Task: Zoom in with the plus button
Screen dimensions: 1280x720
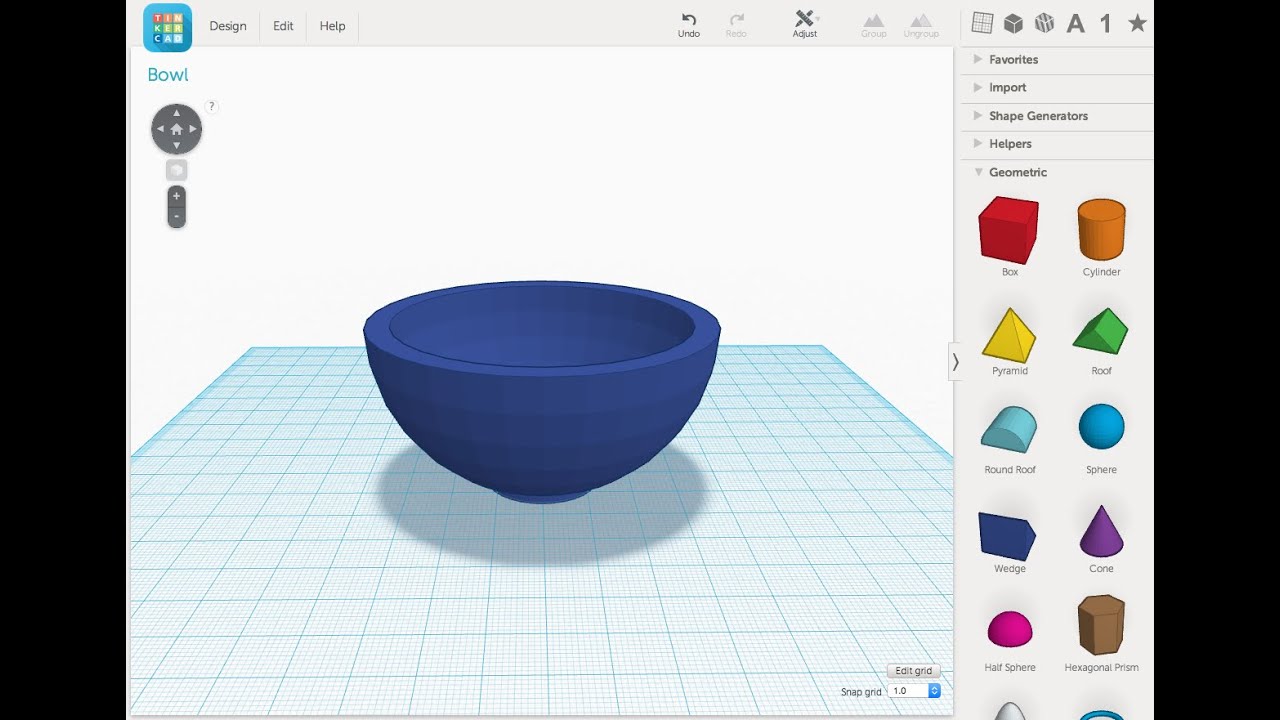Action: pyautogui.click(x=176, y=196)
